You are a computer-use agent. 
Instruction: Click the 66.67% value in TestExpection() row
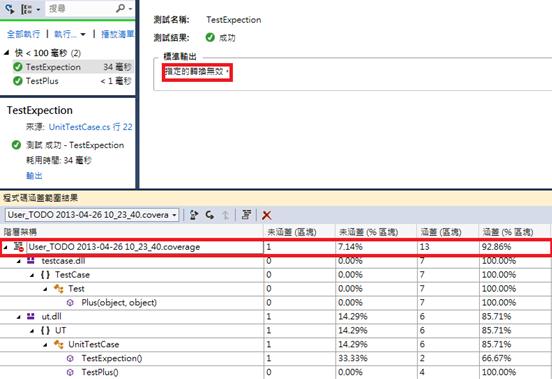pyautogui.click(x=496, y=358)
